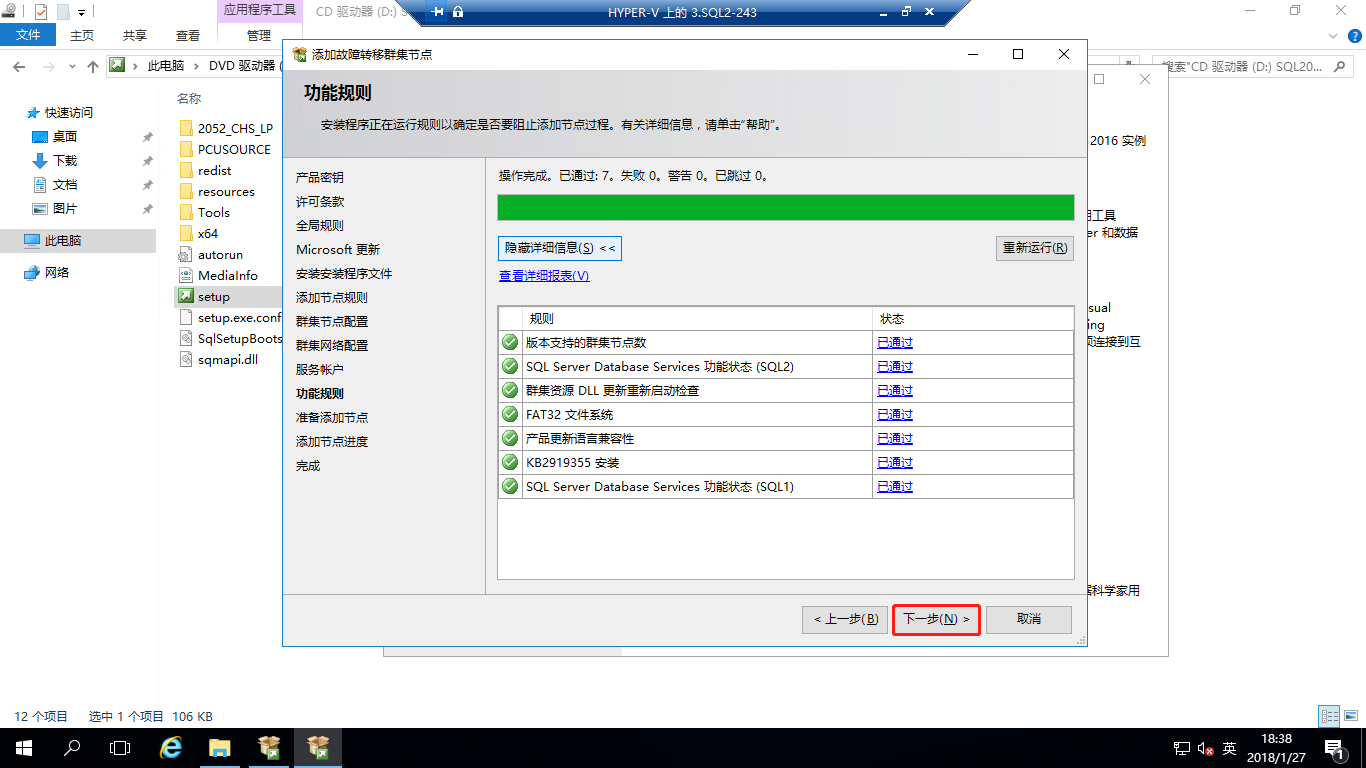Click the green rule-check progress bar
The image size is (1366, 768).
coord(786,207)
